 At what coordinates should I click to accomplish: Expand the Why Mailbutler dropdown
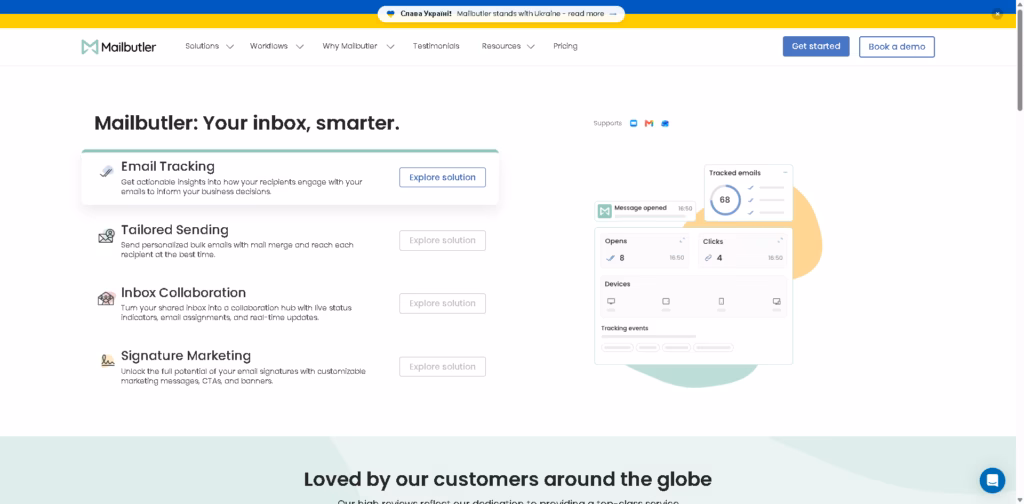click(359, 46)
